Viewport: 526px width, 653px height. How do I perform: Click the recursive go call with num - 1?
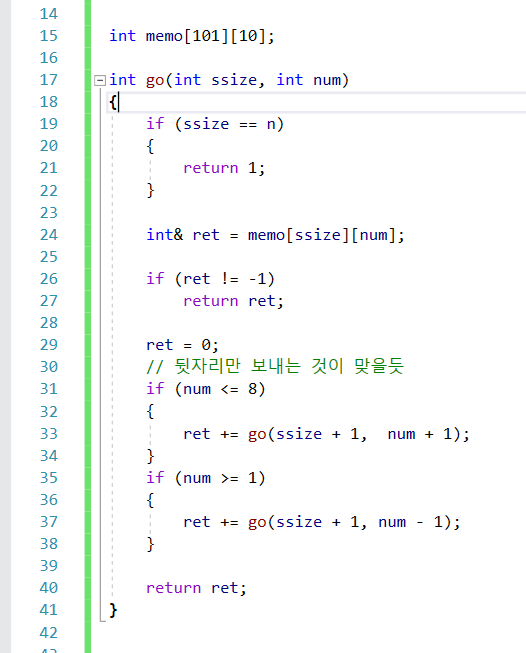(354, 522)
